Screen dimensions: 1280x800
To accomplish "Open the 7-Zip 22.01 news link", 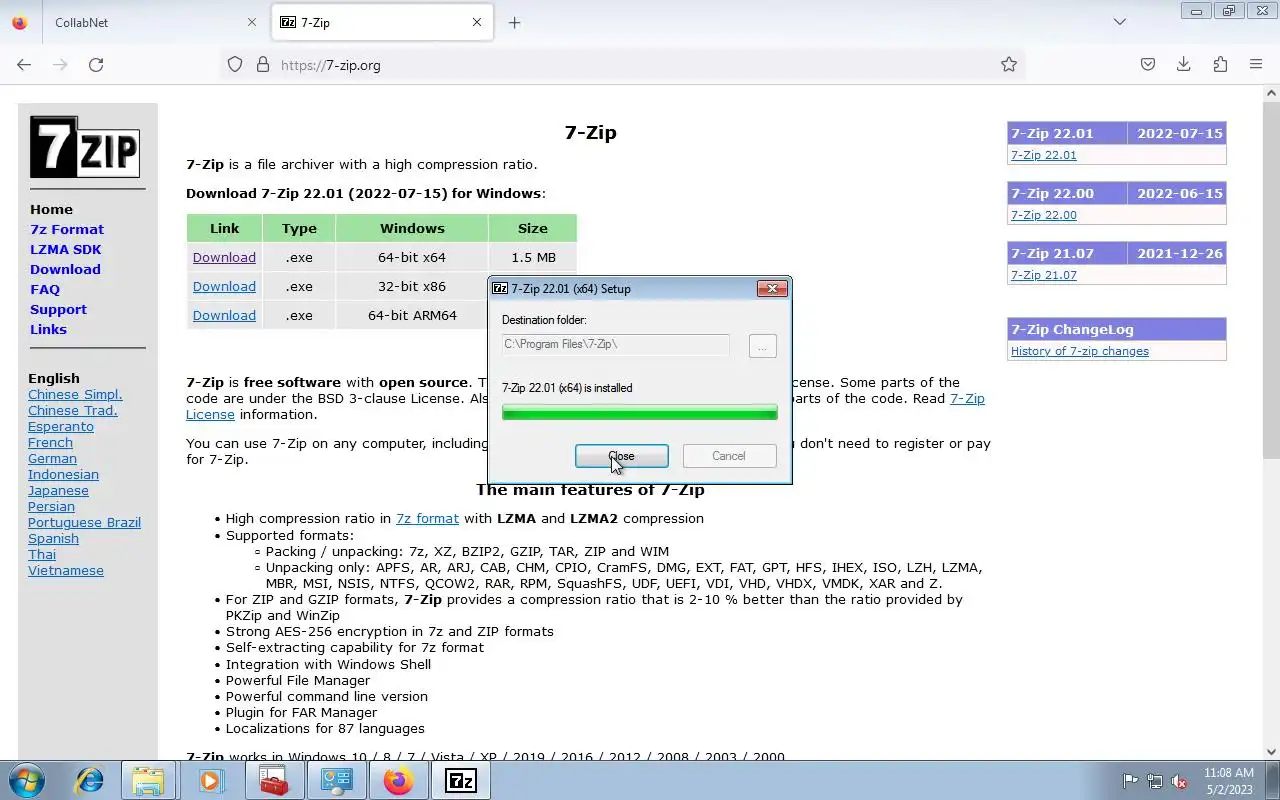I will [x=1043, y=155].
